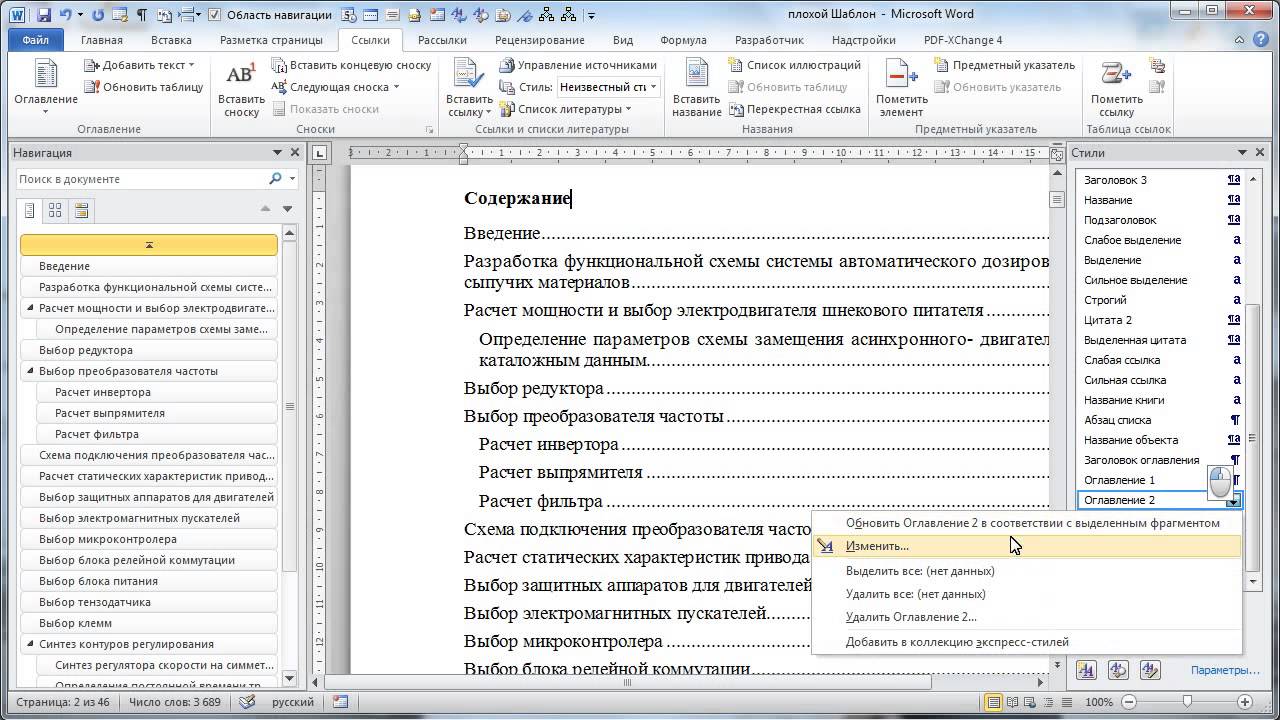1280x720 pixels.
Task: Switch to Главная ribbon tab
Action: 101,40
